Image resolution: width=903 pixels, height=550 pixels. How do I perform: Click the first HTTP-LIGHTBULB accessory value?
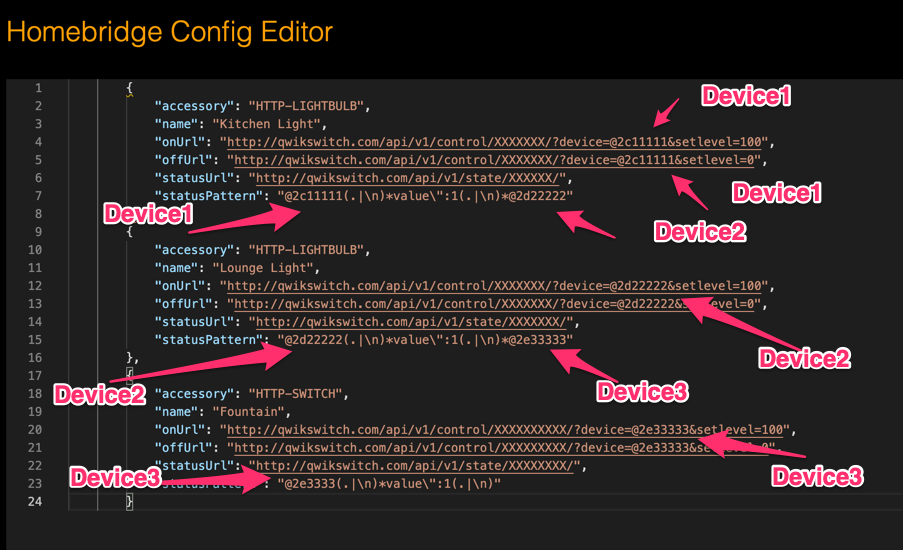point(306,106)
